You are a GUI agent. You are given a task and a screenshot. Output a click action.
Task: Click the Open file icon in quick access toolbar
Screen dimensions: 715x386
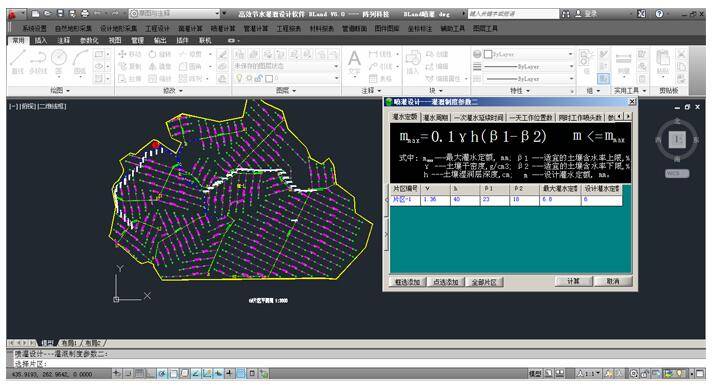tap(48, 14)
